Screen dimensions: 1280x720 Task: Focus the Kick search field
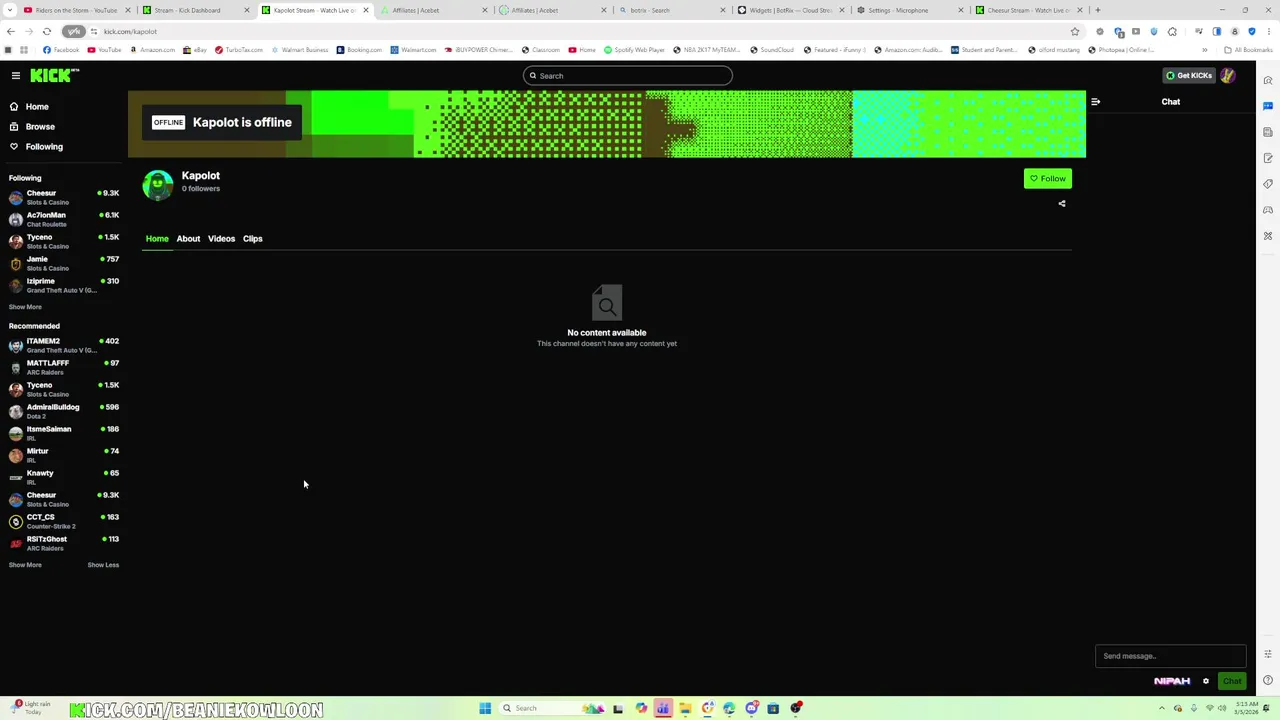[x=627, y=76]
